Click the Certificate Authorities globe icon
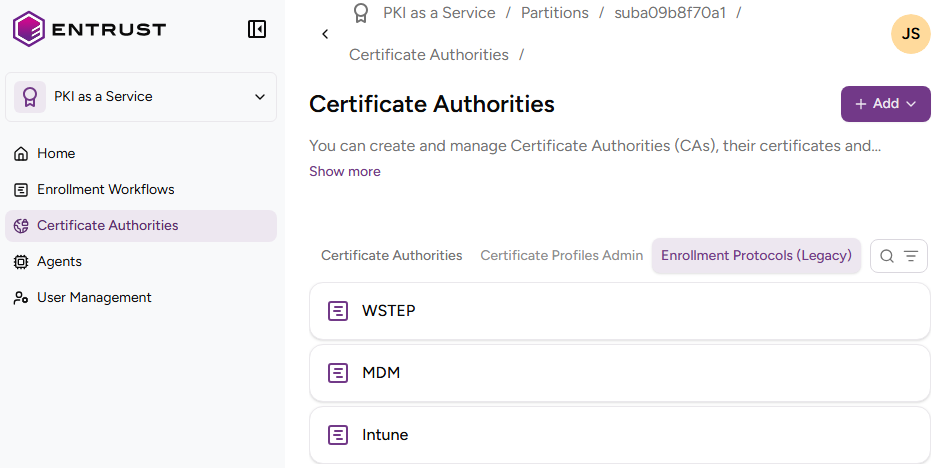 tap(21, 226)
